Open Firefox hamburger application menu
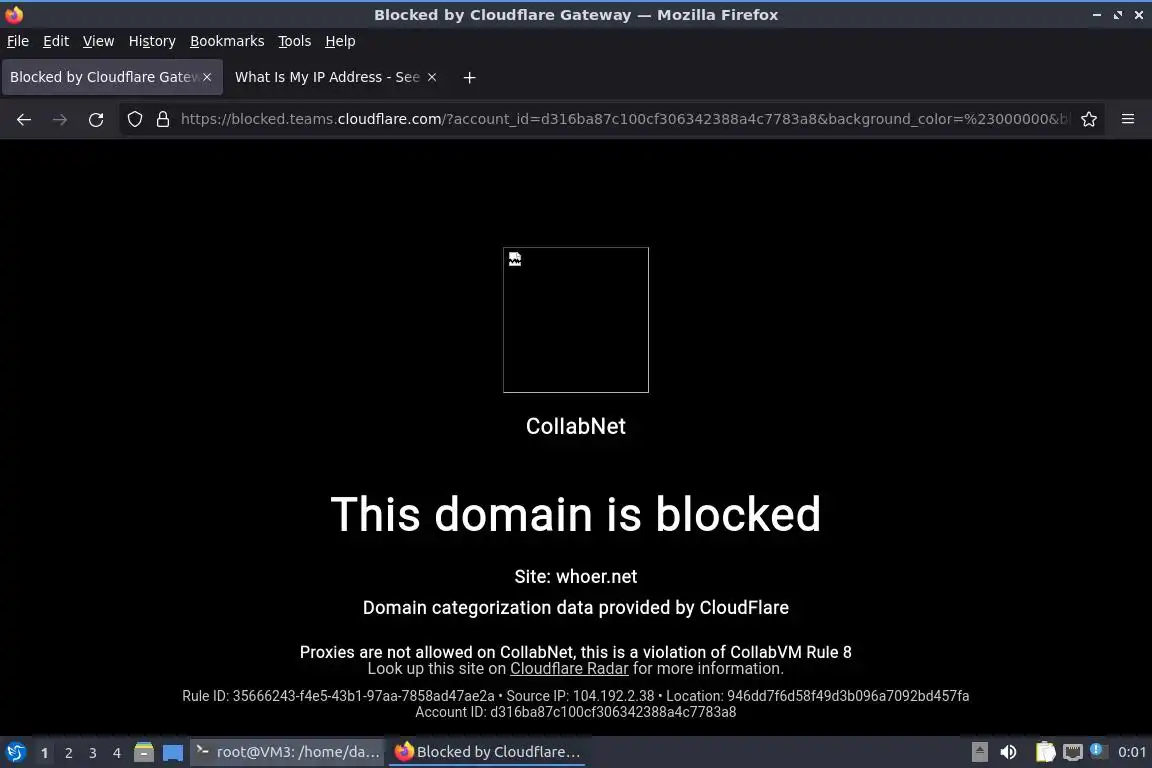This screenshot has width=1152, height=768. [1128, 119]
